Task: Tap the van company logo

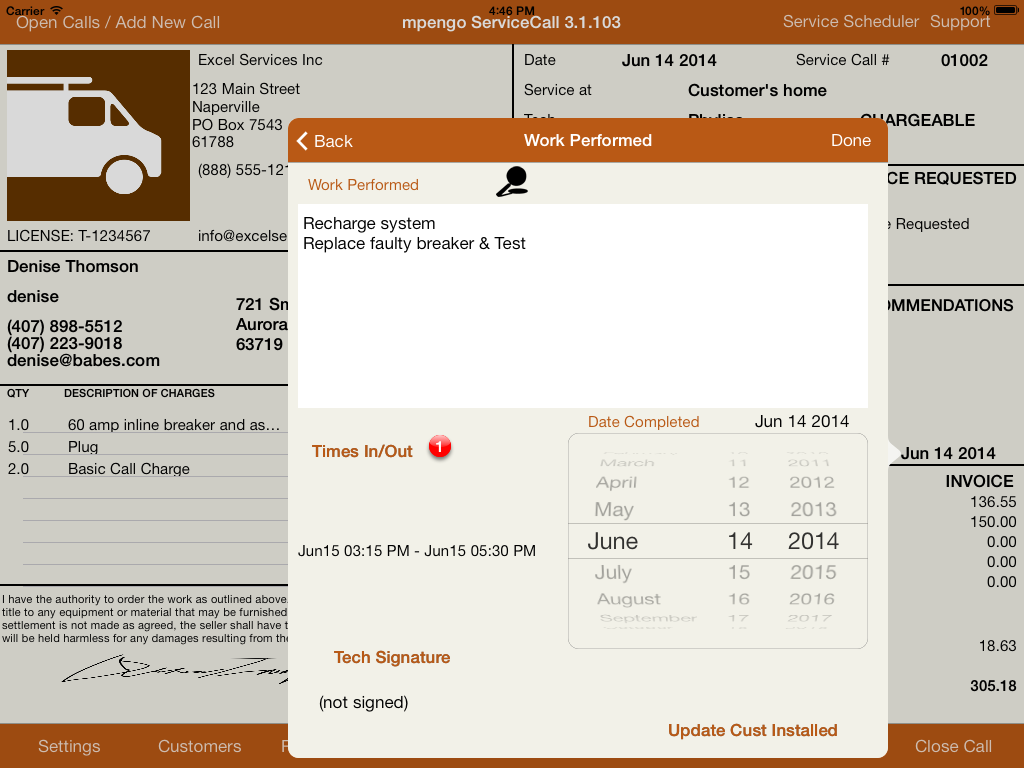Action: tap(98, 135)
